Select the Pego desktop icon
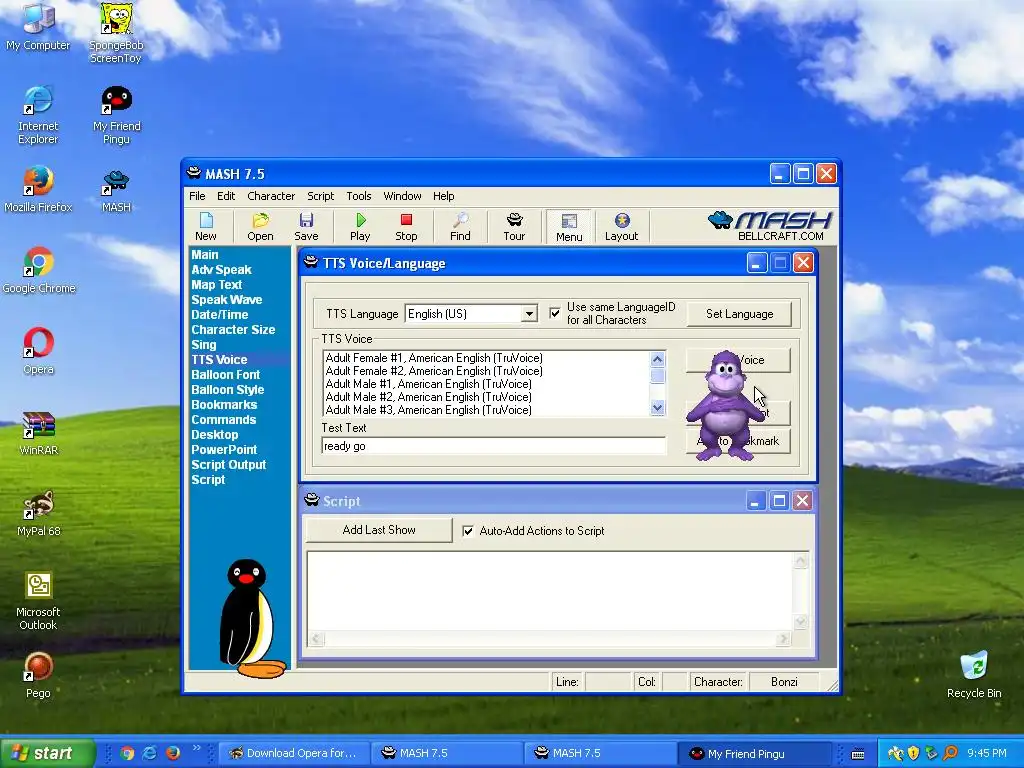 pyautogui.click(x=38, y=675)
